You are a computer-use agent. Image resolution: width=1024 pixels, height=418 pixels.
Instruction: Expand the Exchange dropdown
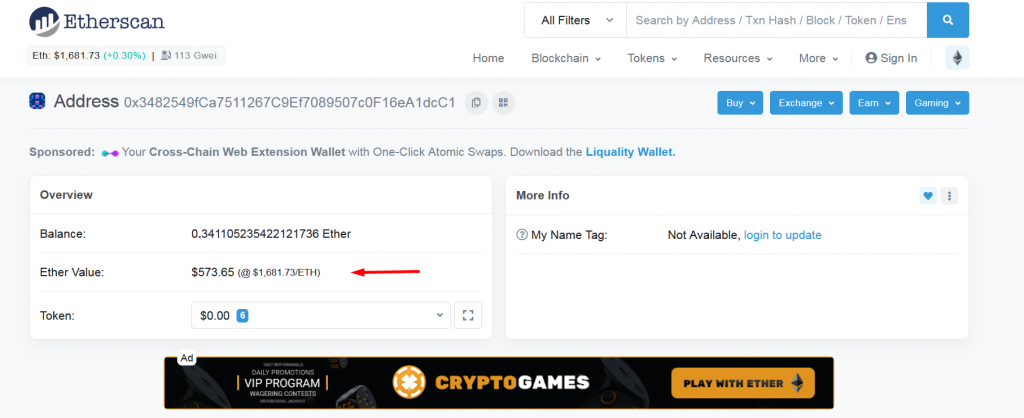click(x=806, y=103)
